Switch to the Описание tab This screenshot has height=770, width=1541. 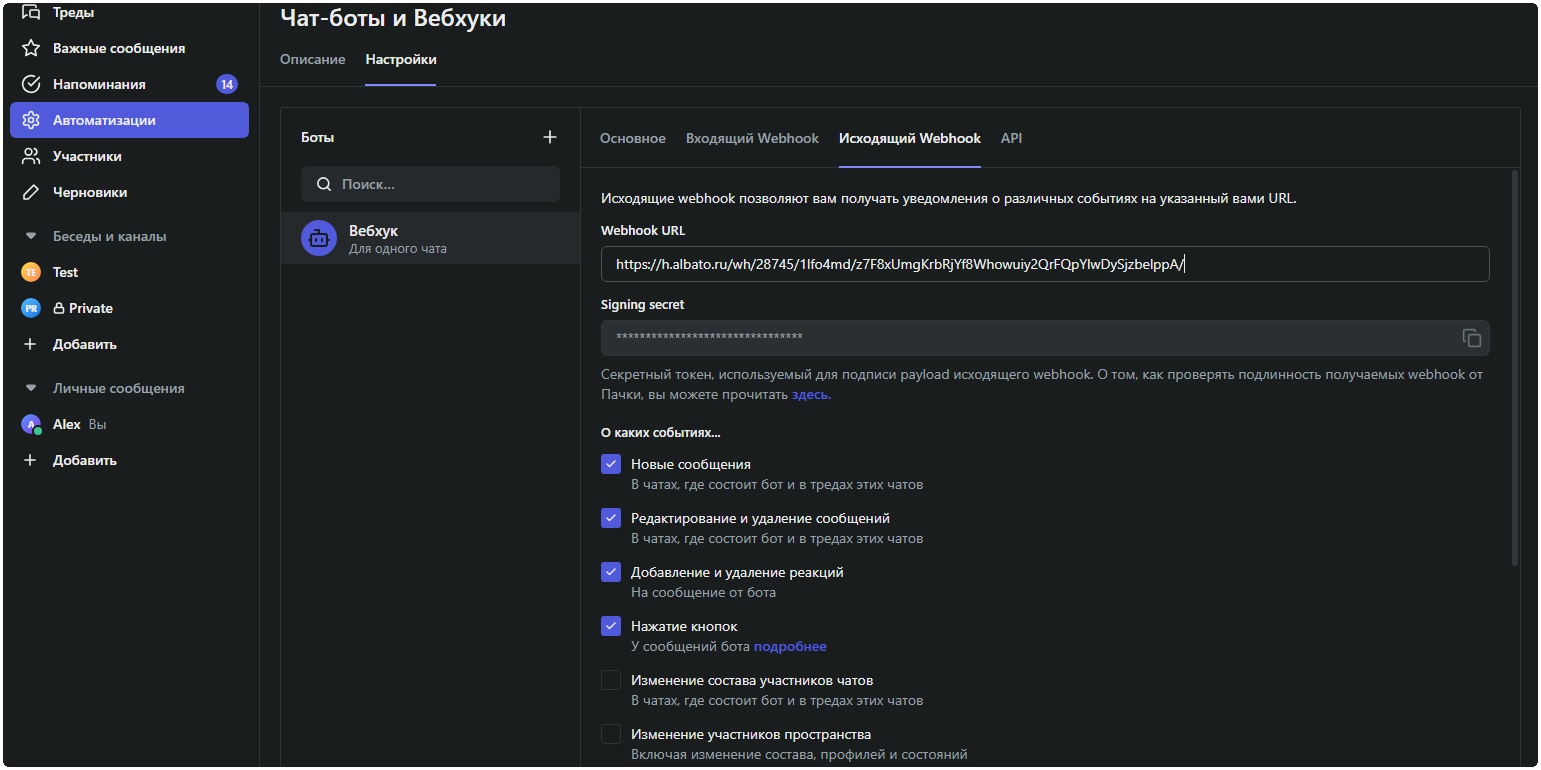coord(312,59)
